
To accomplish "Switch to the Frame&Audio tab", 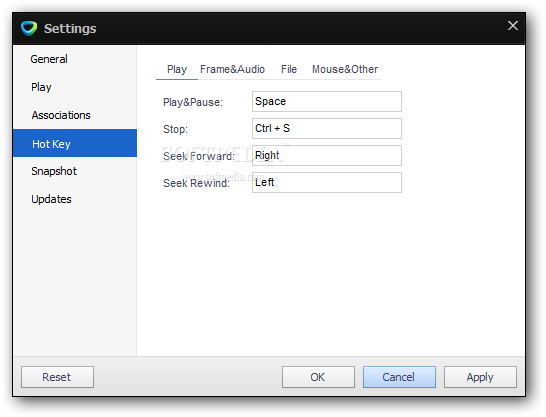I will 232,69.
